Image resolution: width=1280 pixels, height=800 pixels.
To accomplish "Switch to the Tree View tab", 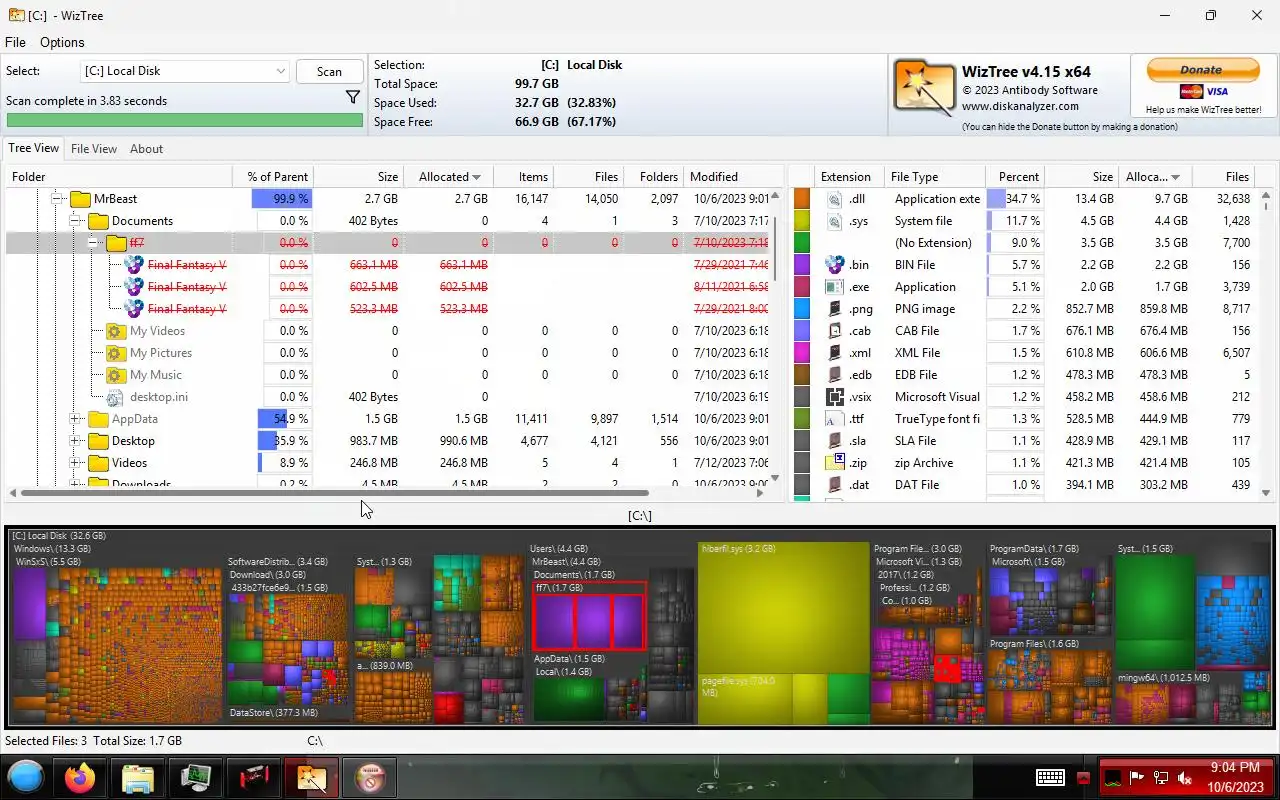I will click(x=33, y=148).
